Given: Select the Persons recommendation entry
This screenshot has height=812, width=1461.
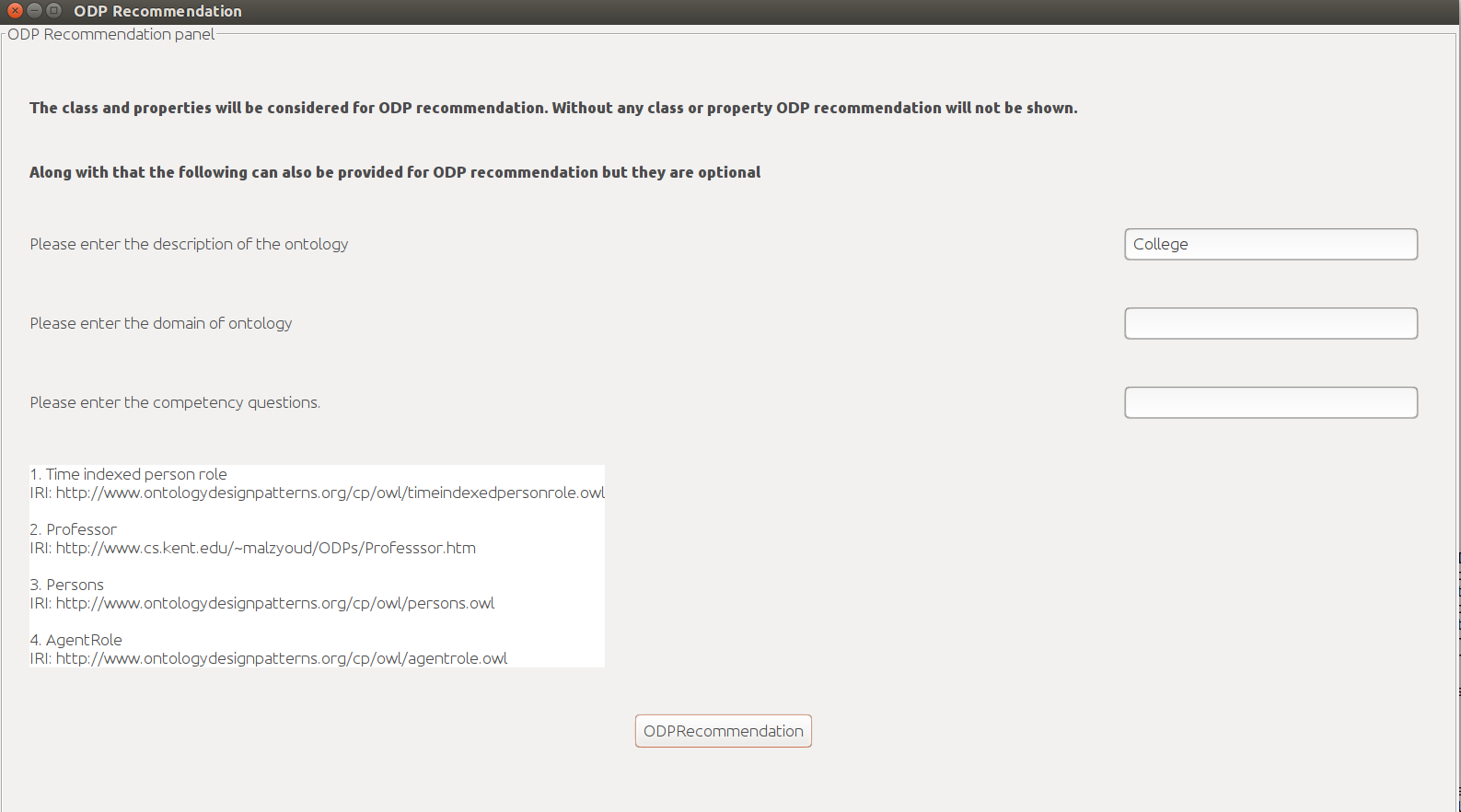Looking at the screenshot, I should click(75, 585).
